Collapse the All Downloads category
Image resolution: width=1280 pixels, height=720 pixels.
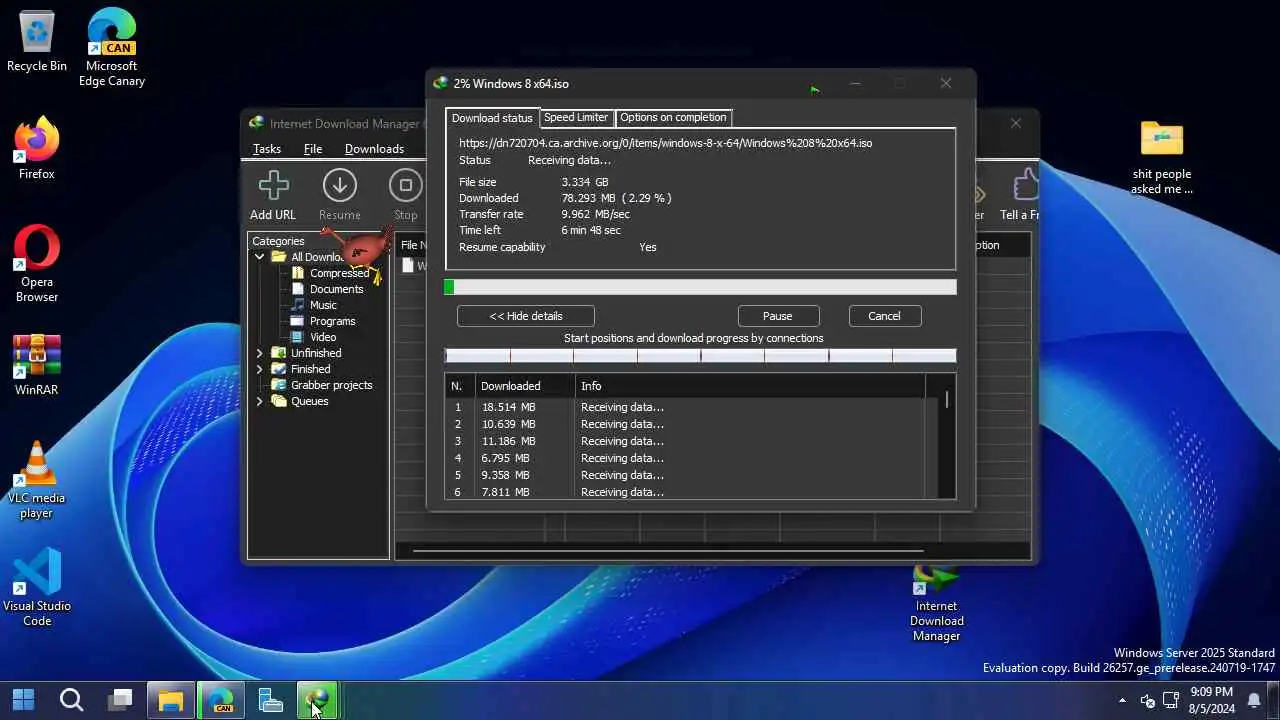(259, 257)
